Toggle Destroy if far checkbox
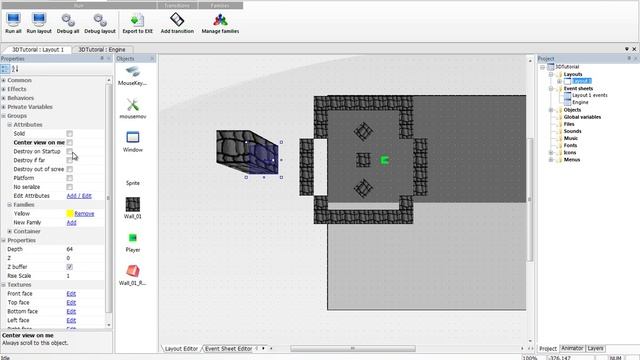This screenshot has width=640, height=360. tap(69, 160)
